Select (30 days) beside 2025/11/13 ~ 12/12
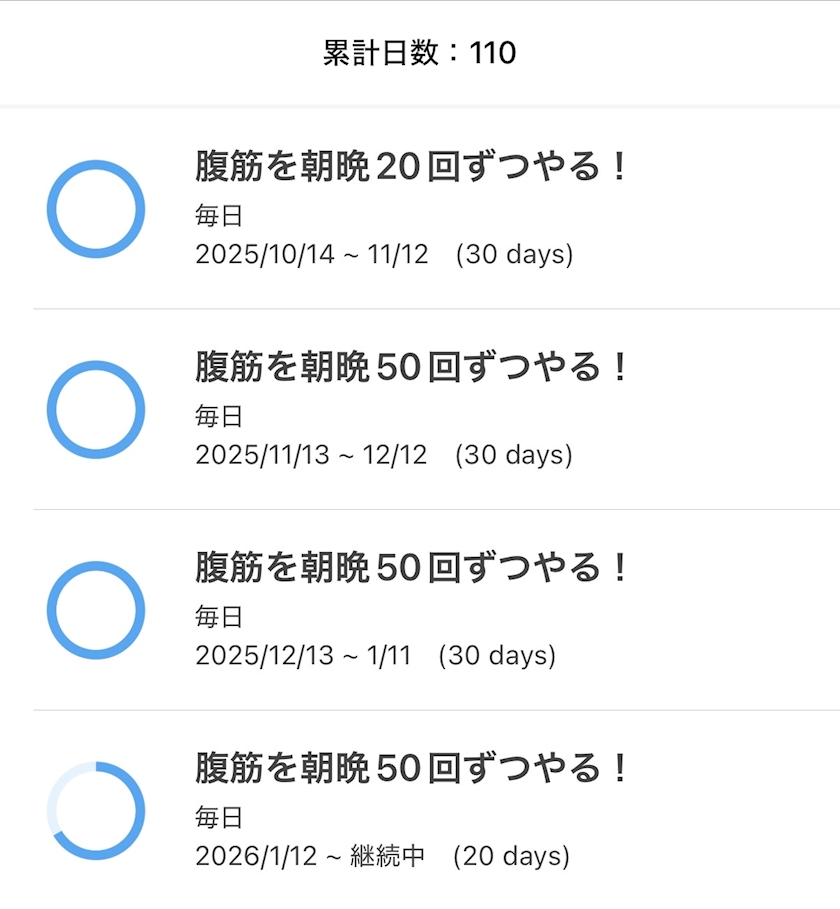Image resolution: width=840 pixels, height=909 pixels. tap(514, 455)
